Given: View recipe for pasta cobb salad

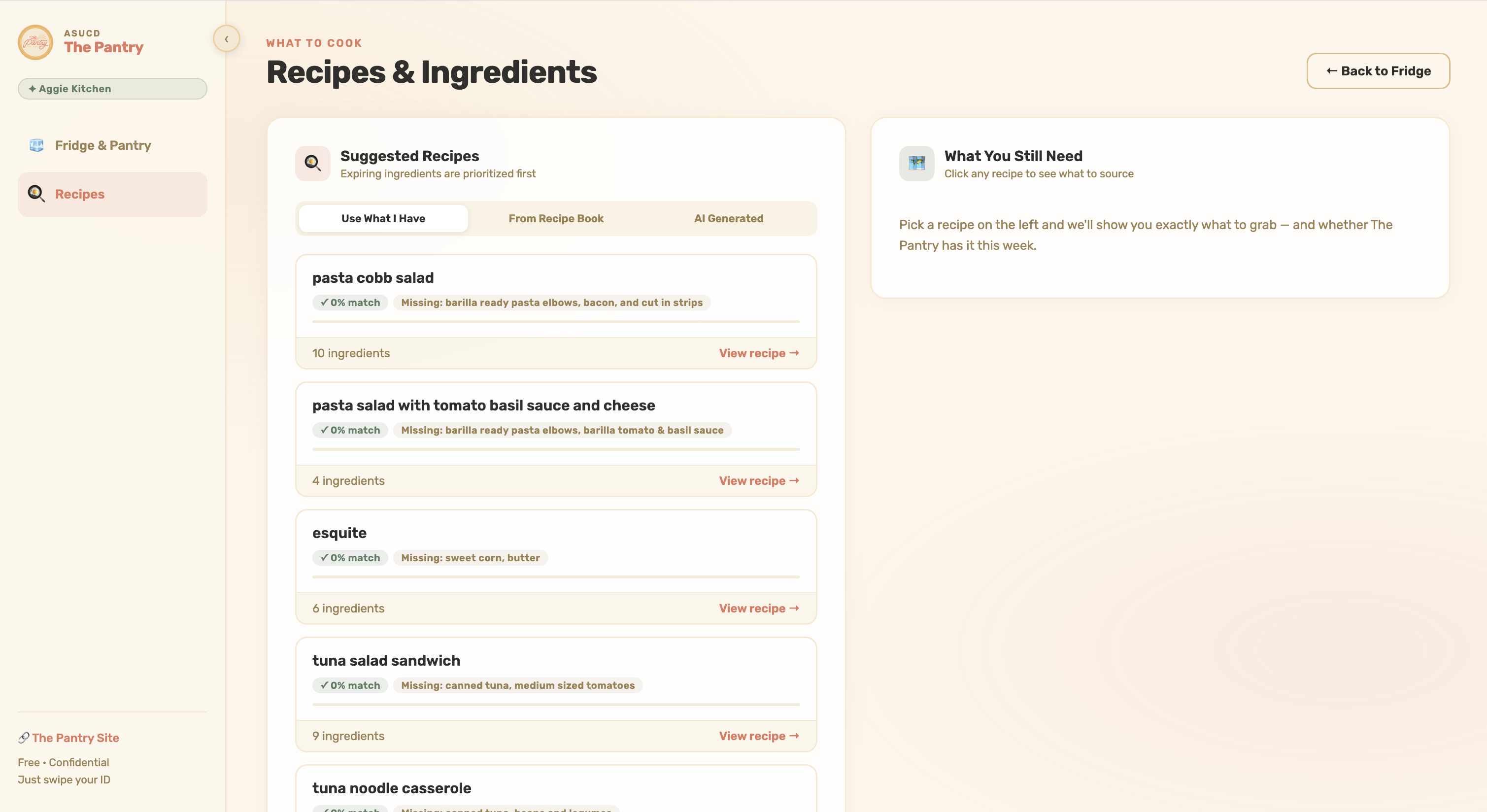Looking at the screenshot, I should [759, 353].
